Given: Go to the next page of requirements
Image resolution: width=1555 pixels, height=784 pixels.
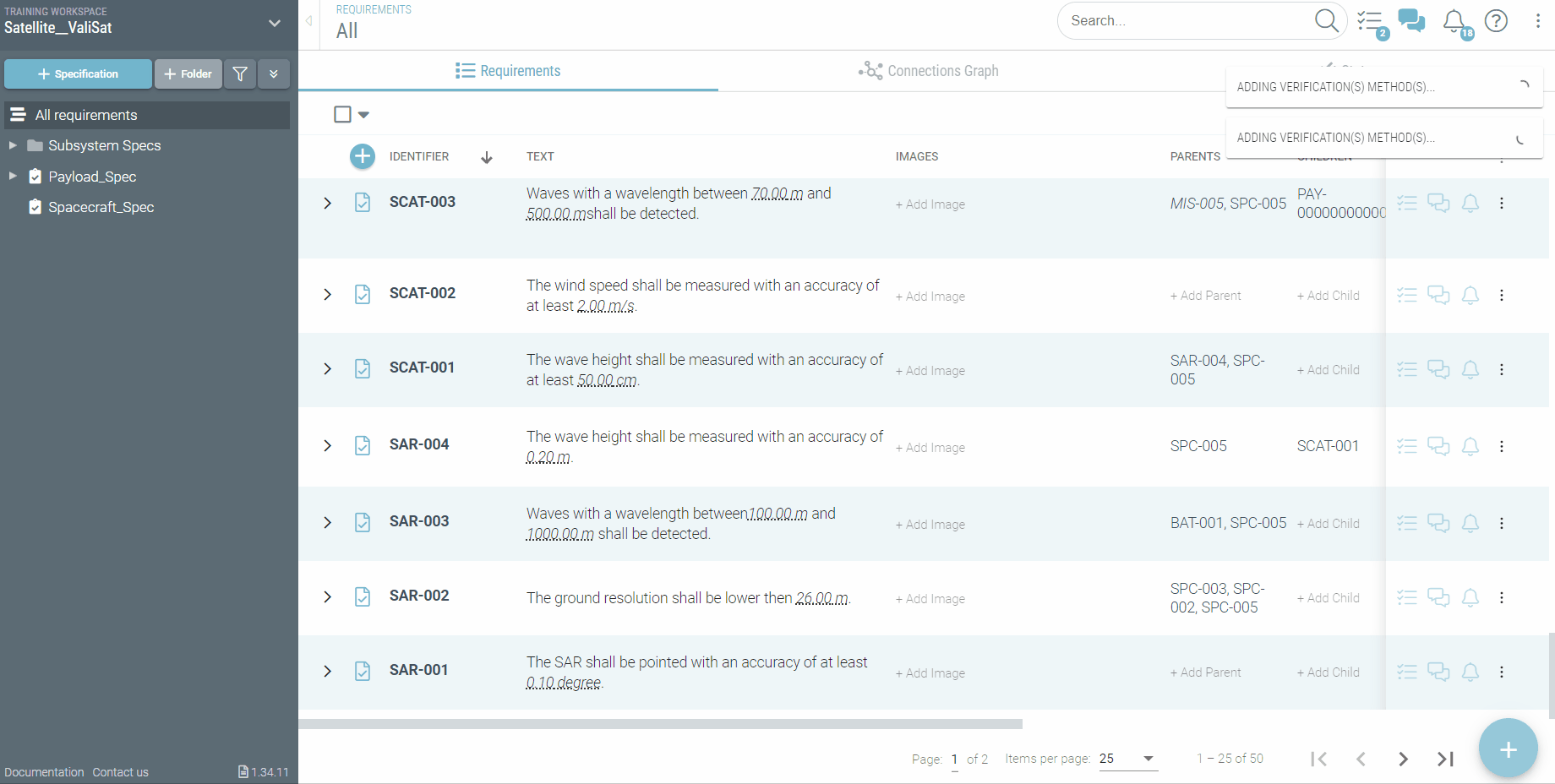Looking at the screenshot, I should coord(1403,759).
